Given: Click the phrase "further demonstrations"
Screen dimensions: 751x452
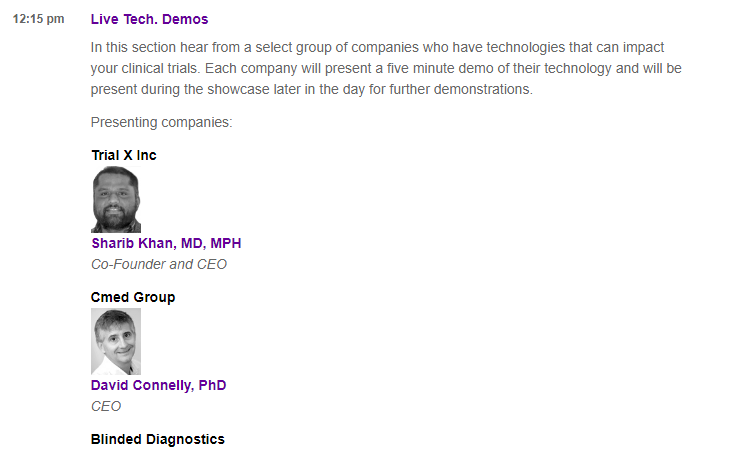Looking at the screenshot, I should tap(463, 89).
